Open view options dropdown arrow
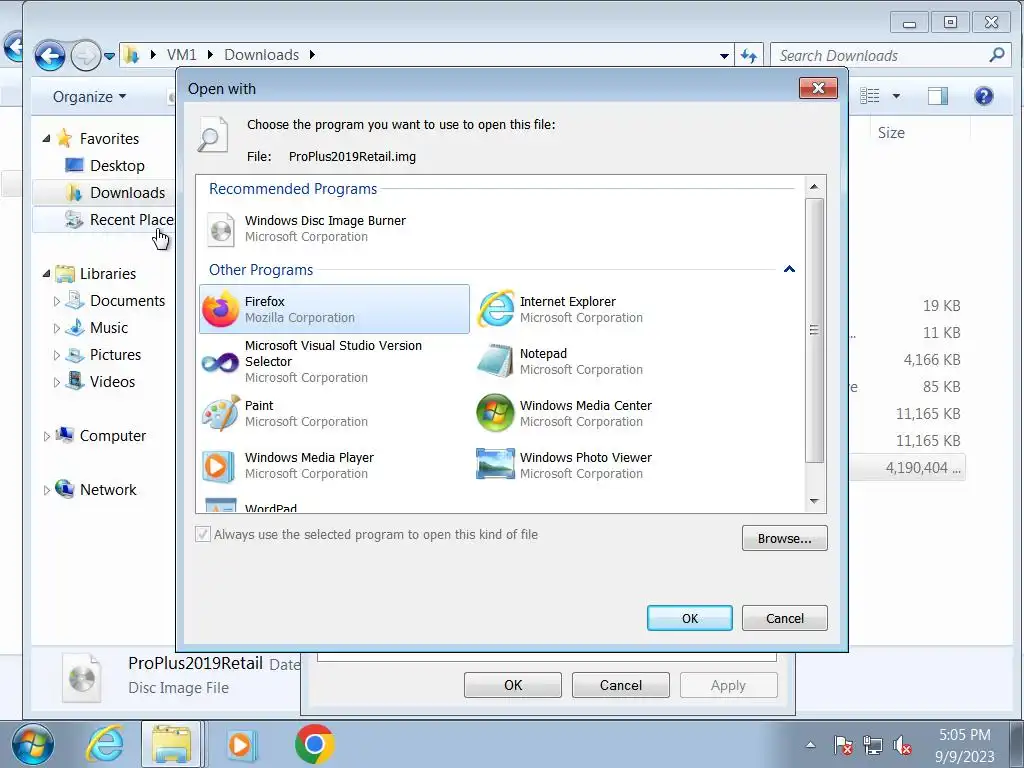Viewport: 1024px width, 768px height. [x=896, y=96]
